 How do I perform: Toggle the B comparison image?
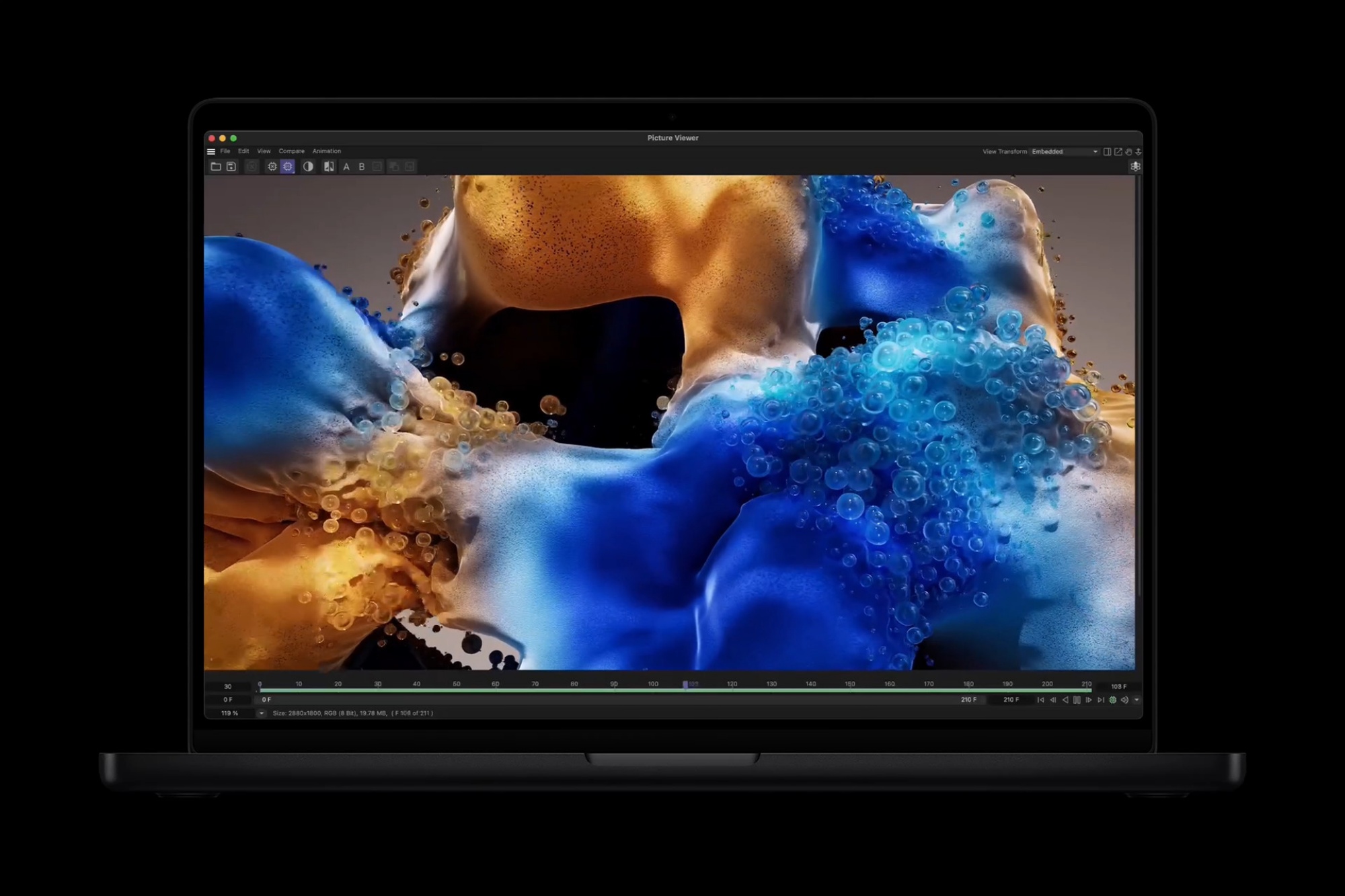pos(362,167)
